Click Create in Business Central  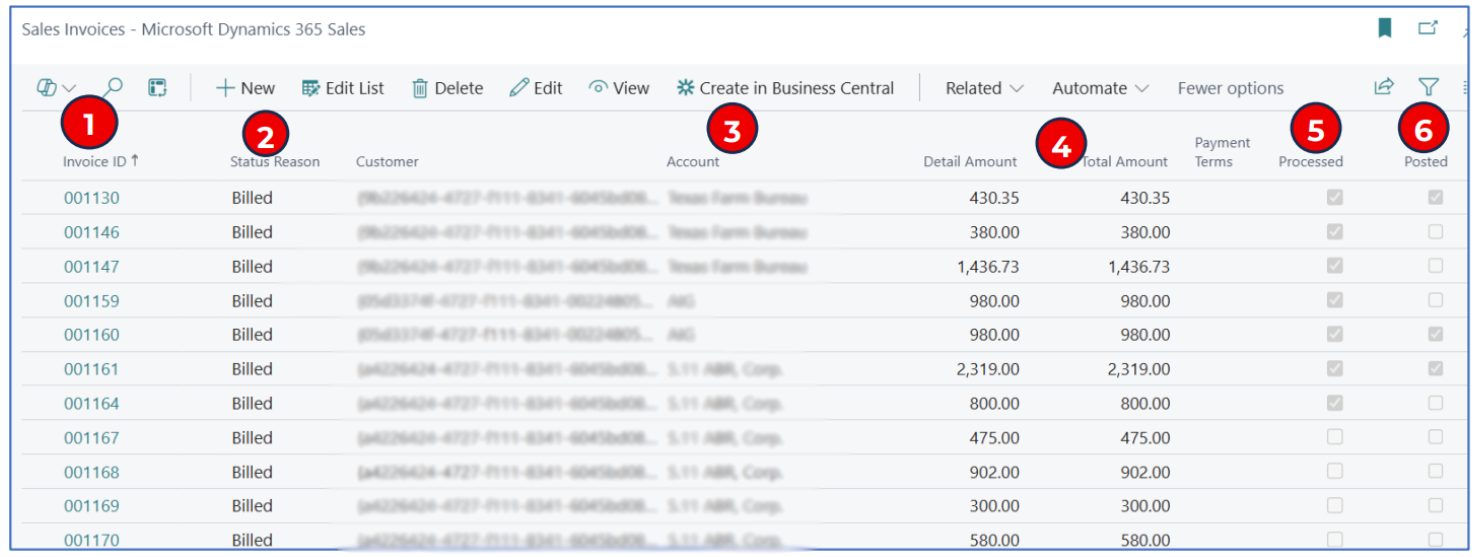785,88
